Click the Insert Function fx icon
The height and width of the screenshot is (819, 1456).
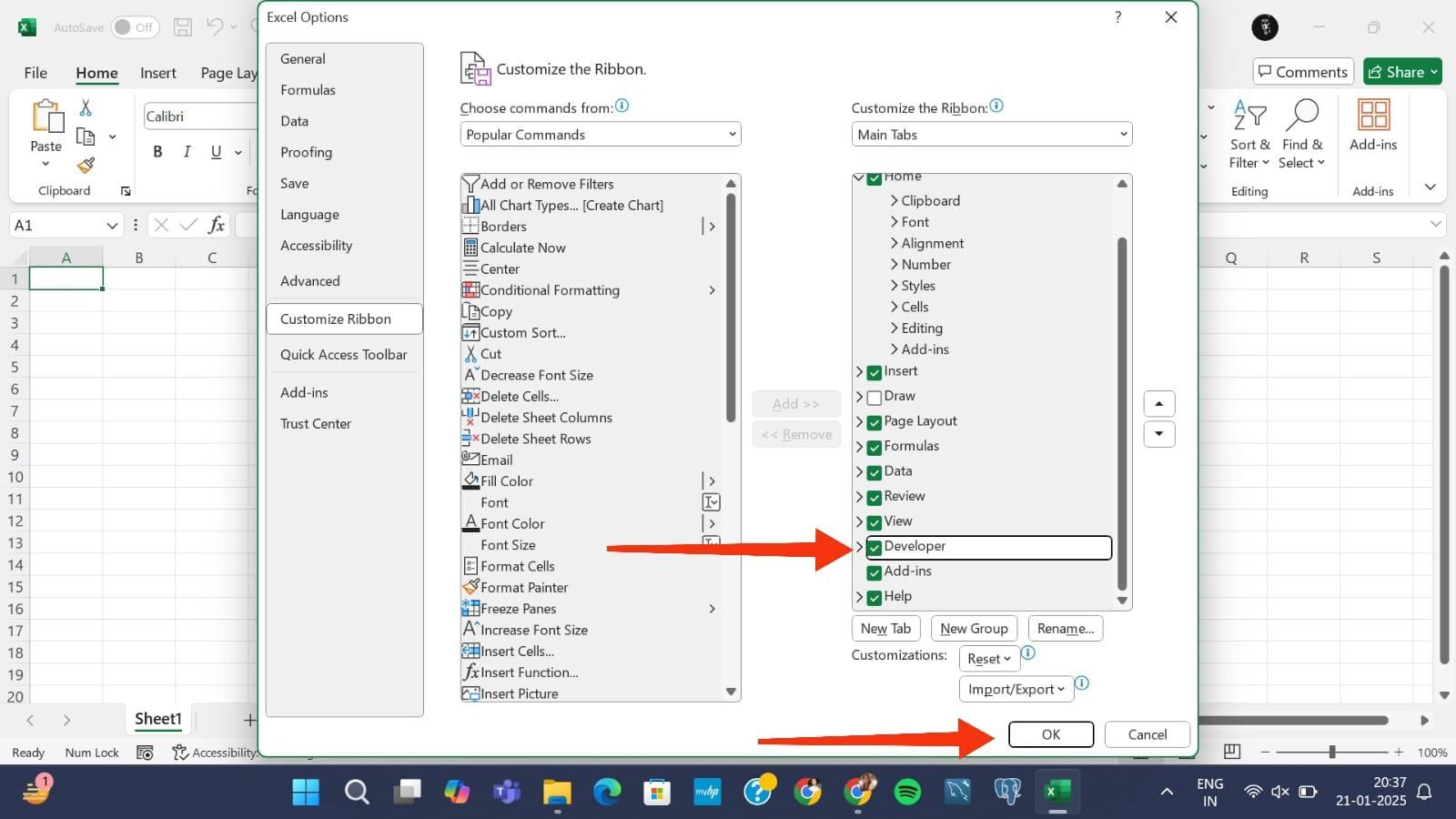tap(217, 225)
